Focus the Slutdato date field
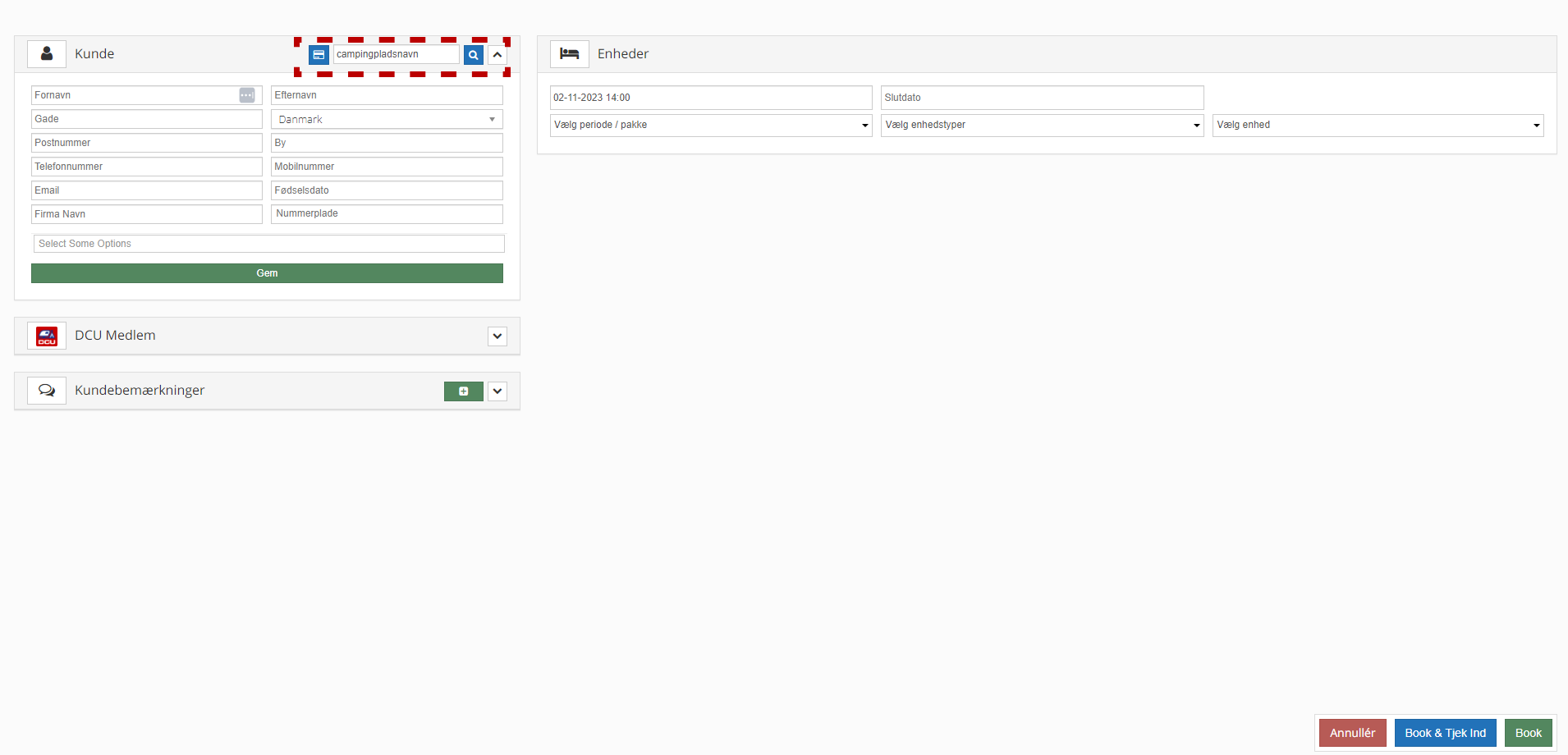Screen dimensions: 1568x755 tap(1042, 98)
